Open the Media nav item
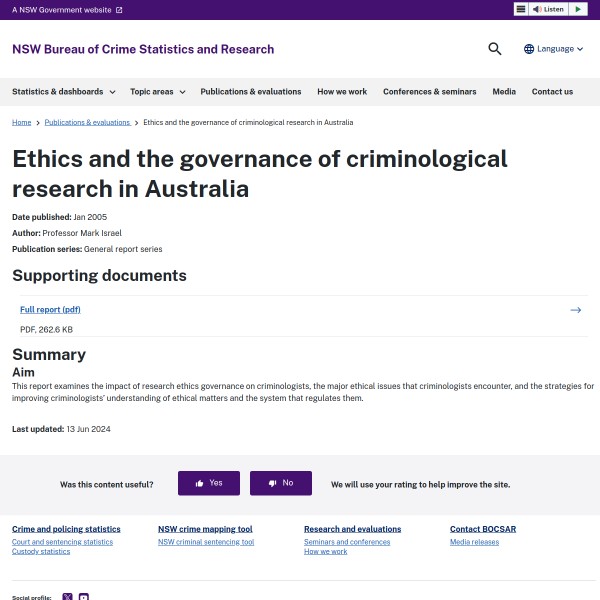Image resolution: width=600 pixels, height=600 pixels. [504, 92]
